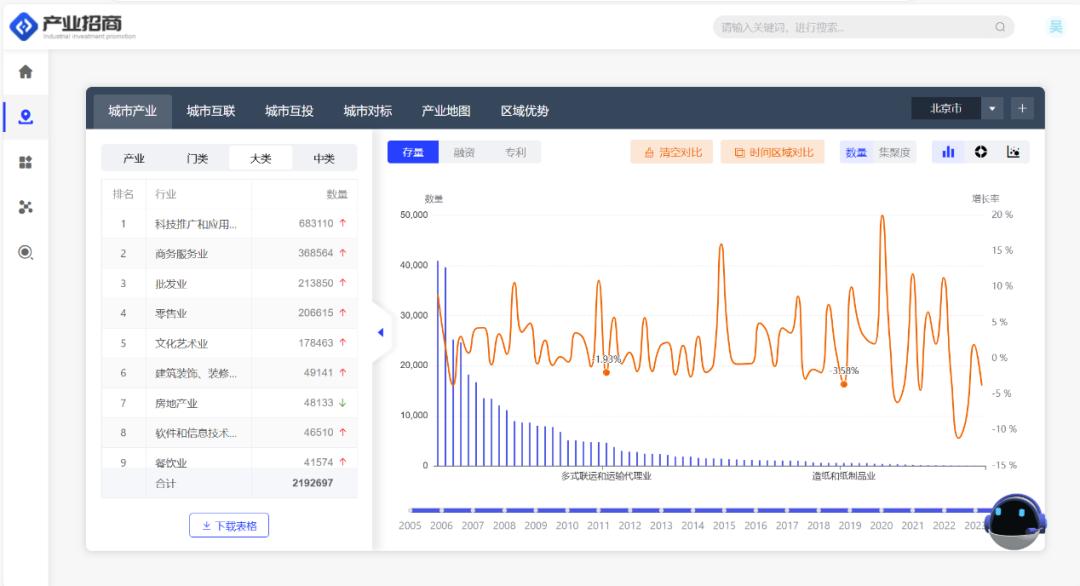Toggle chart metric to 数量
Viewport: 1080px width, 586px height.
[856, 153]
